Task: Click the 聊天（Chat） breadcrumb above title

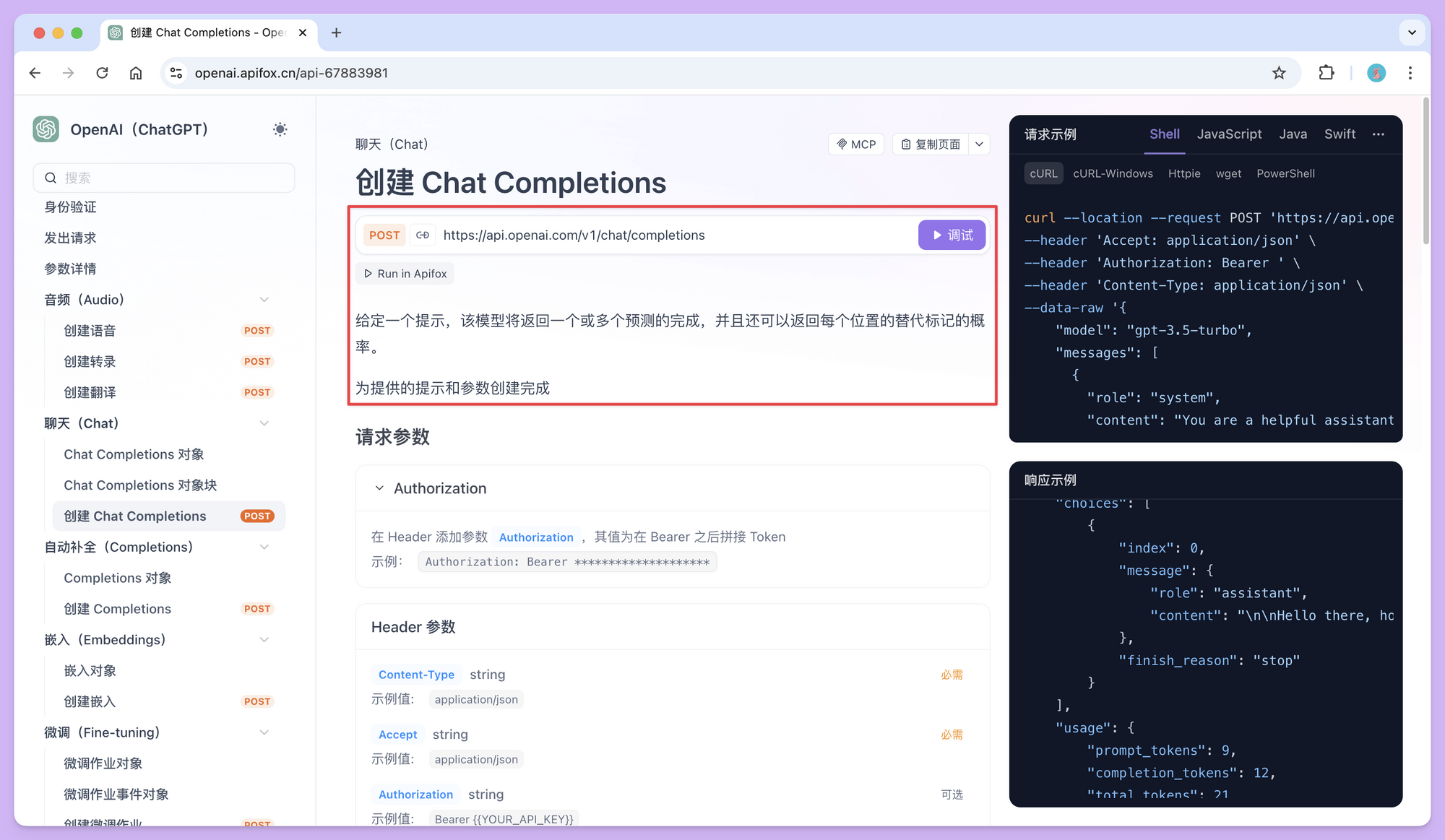Action: pos(392,144)
